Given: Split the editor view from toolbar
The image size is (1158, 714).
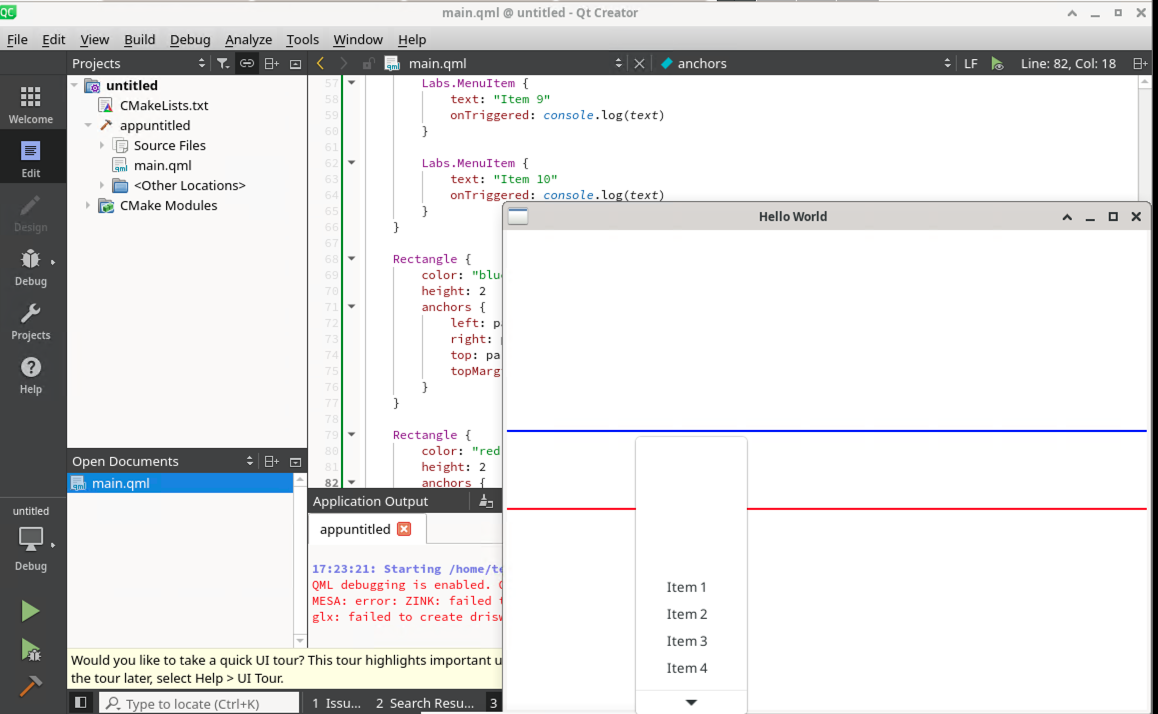Looking at the screenshot, I should tap(1140, 63).
